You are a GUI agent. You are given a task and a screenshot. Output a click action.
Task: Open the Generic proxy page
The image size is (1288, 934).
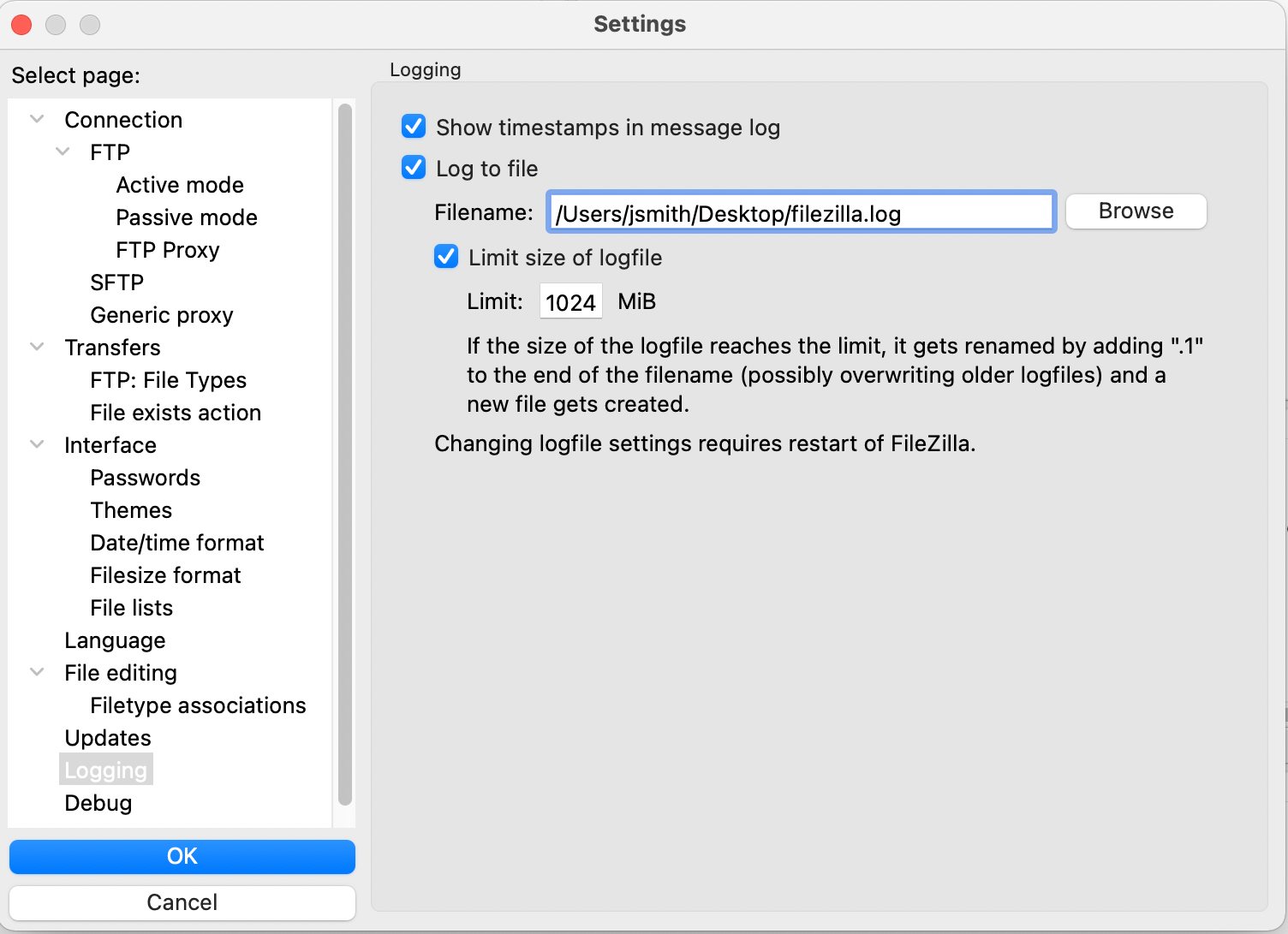(x=161, y=314)
